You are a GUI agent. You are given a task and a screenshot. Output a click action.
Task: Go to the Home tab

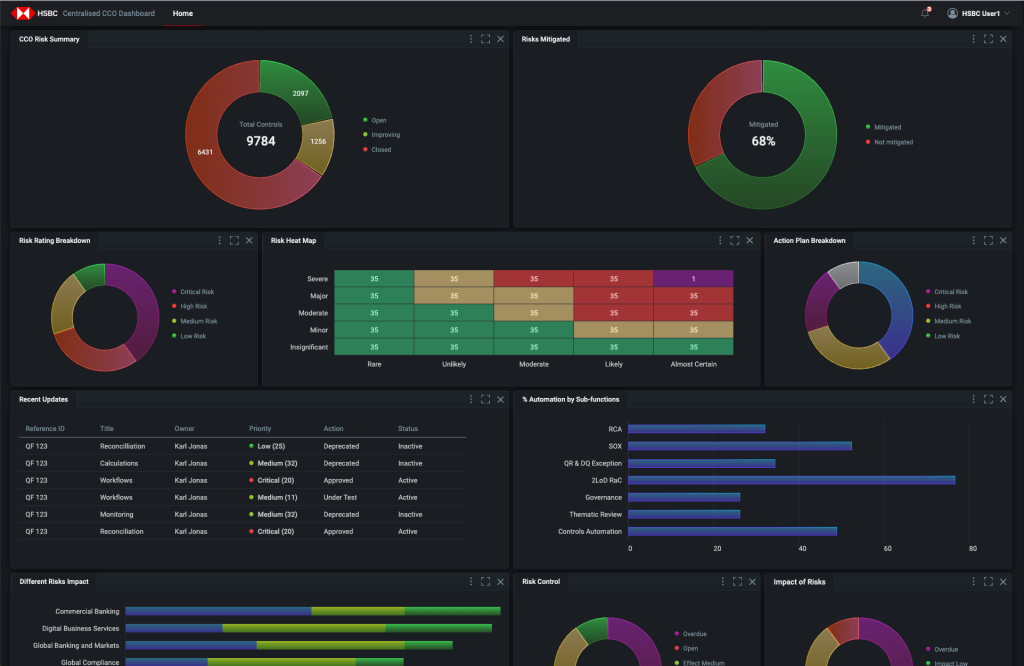(183, 13)
